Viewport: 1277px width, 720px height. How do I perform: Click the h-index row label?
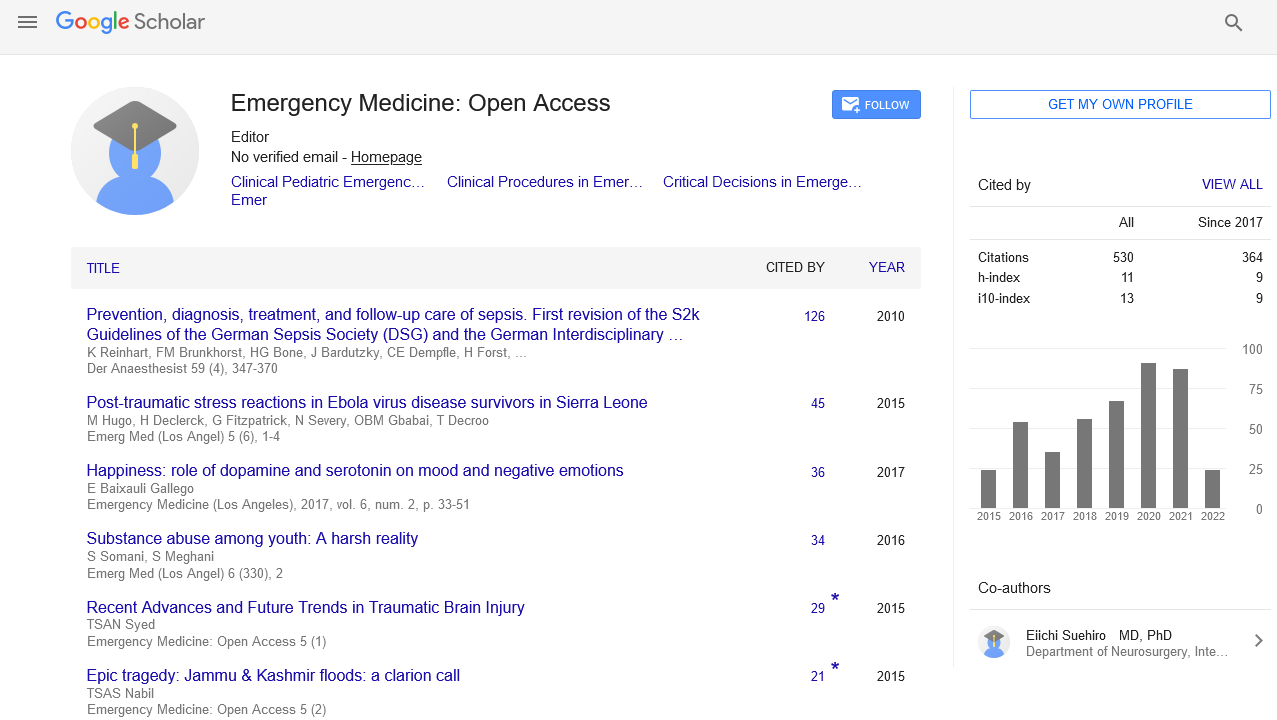point(999,278)
